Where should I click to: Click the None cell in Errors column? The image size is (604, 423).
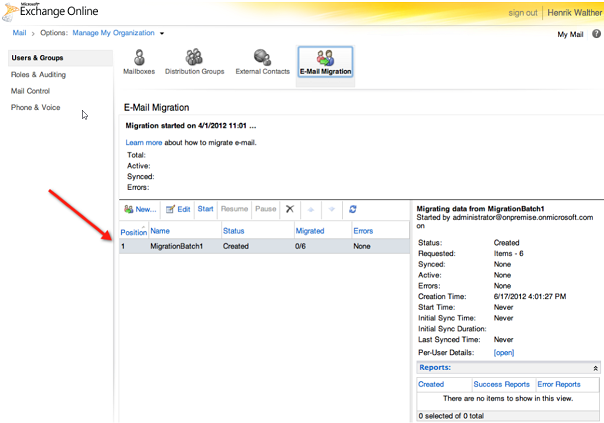coord(362,246)
